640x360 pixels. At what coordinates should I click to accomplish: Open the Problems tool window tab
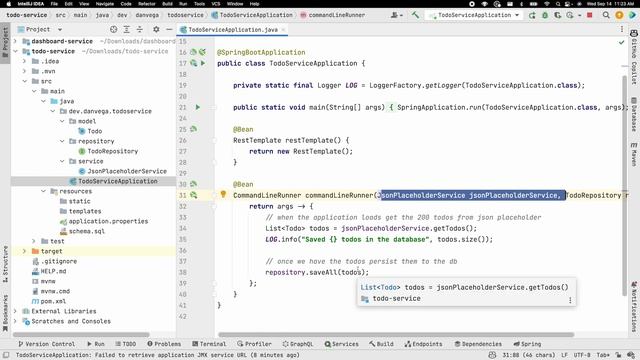point(164,344)
